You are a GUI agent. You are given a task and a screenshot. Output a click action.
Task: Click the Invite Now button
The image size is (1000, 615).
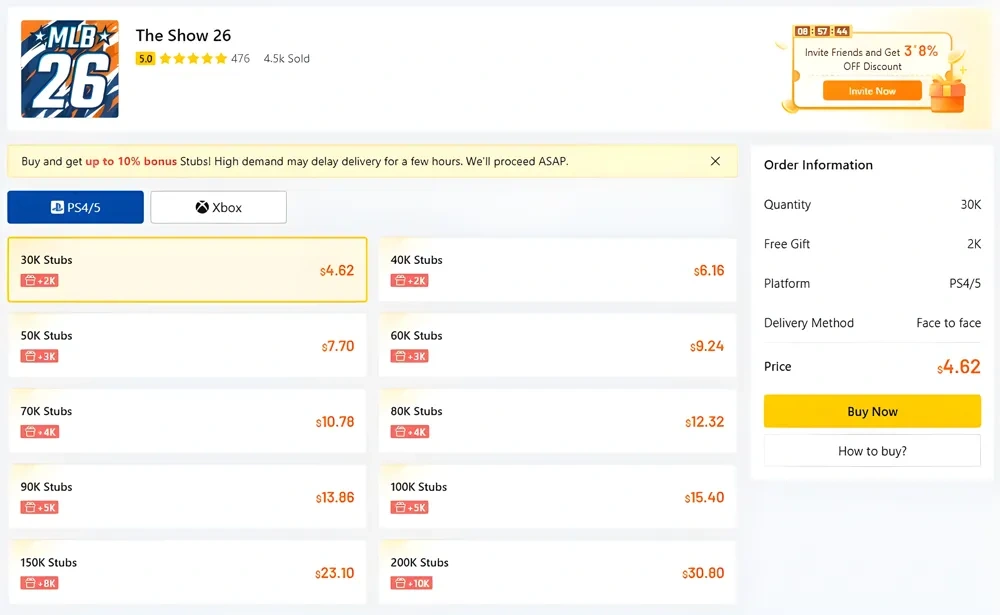pyautogui.click(x=872, y=91)
